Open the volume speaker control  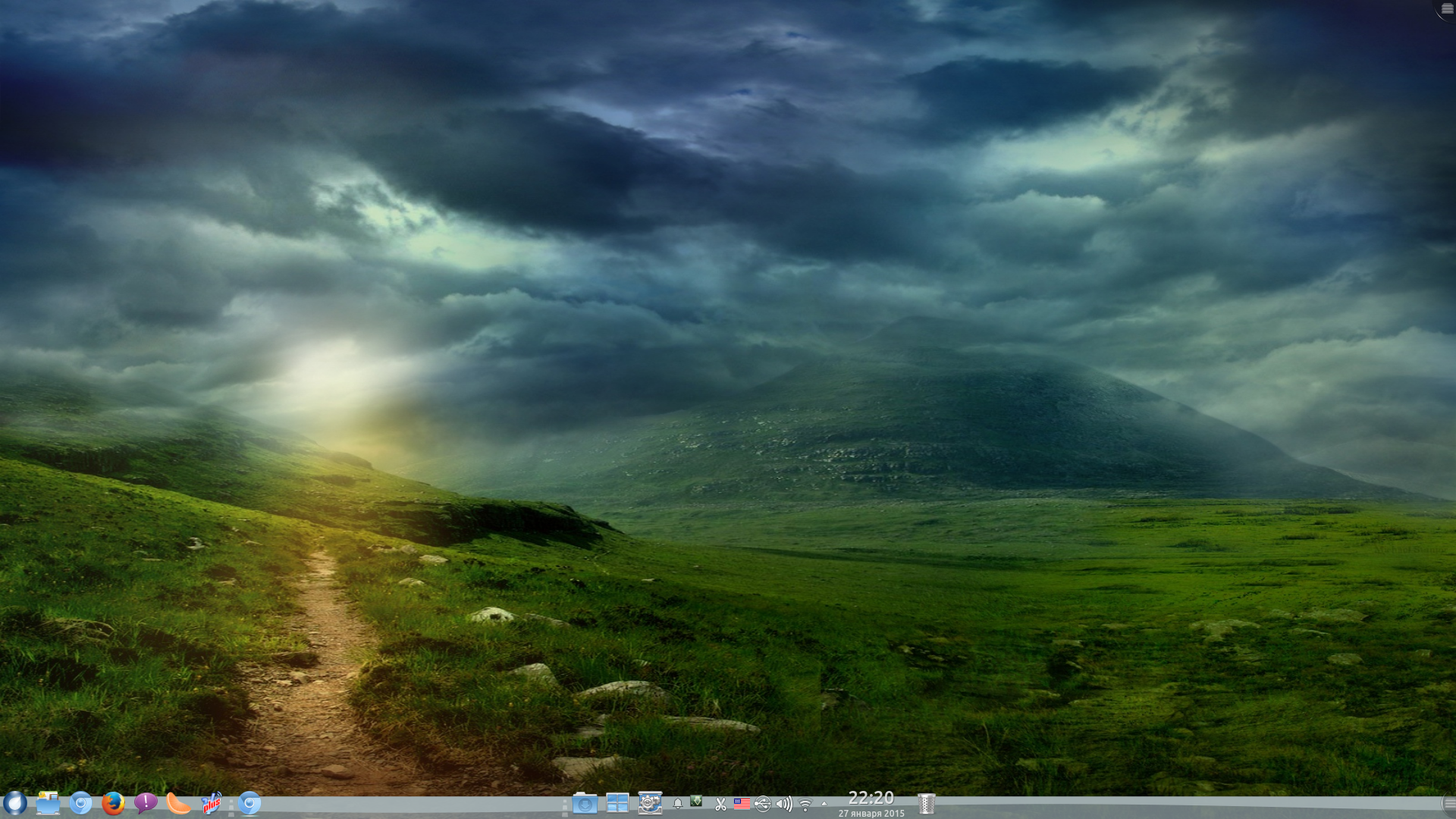coord(784,804)
